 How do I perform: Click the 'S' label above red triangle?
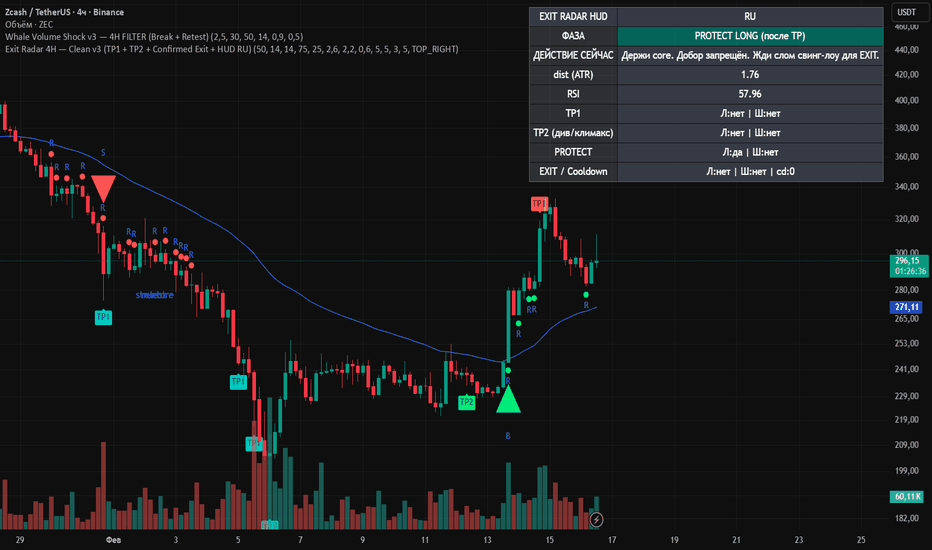[103, 153]
